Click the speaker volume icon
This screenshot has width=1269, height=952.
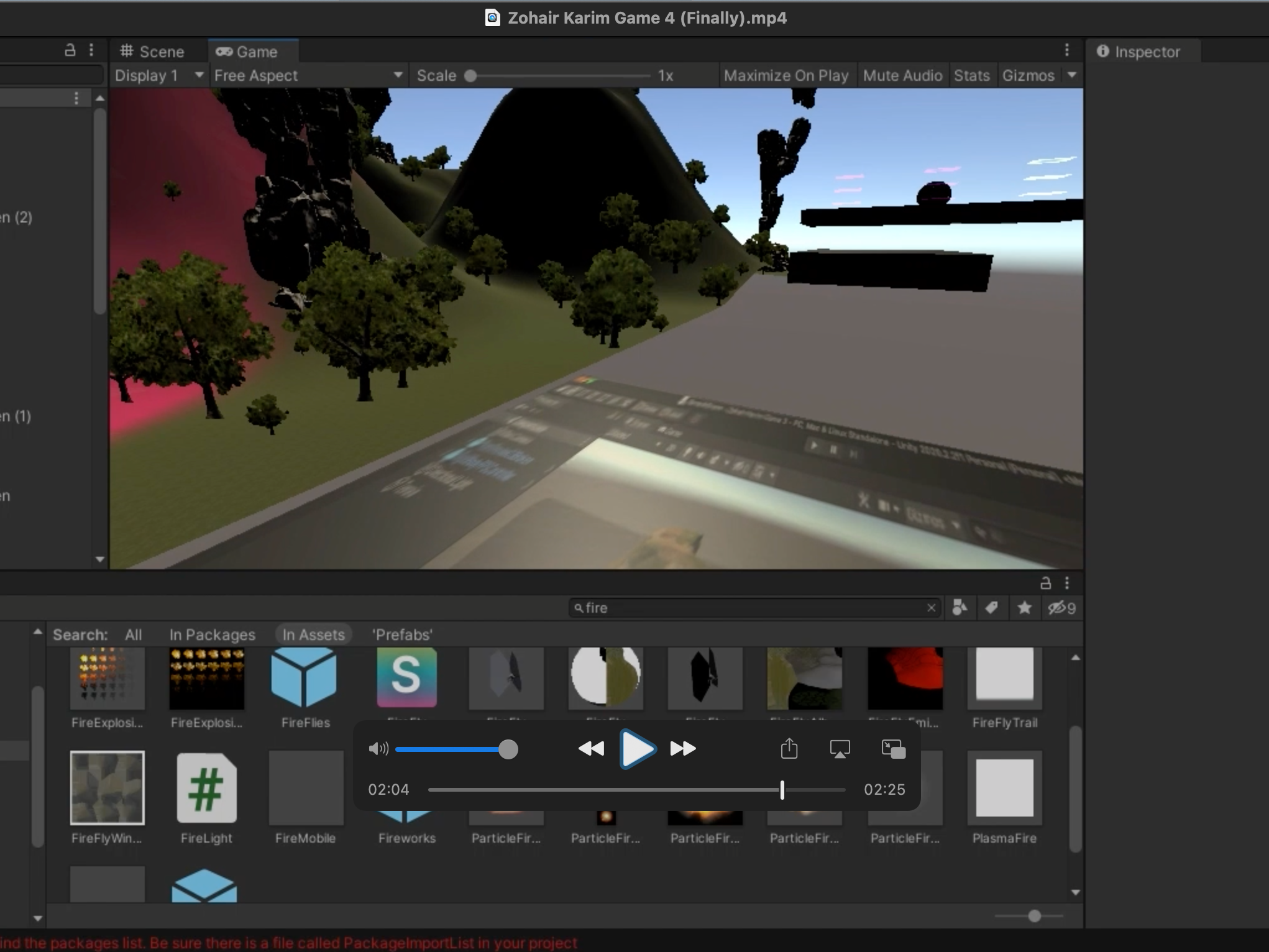point(378,749)
